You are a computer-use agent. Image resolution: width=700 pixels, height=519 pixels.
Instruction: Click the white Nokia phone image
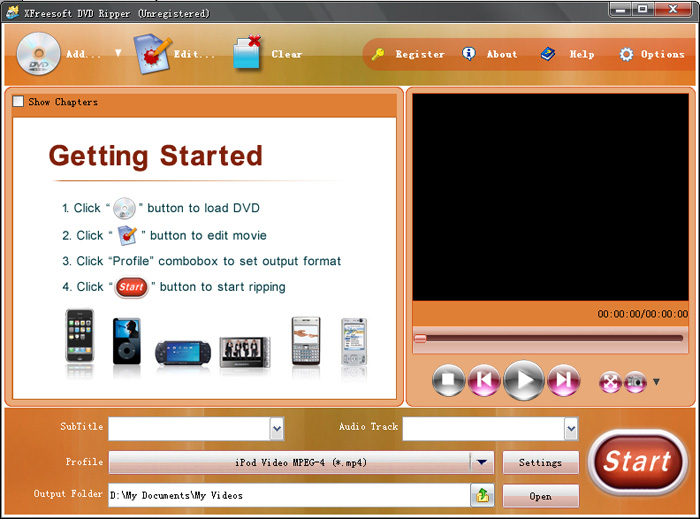tap(354, 341)
